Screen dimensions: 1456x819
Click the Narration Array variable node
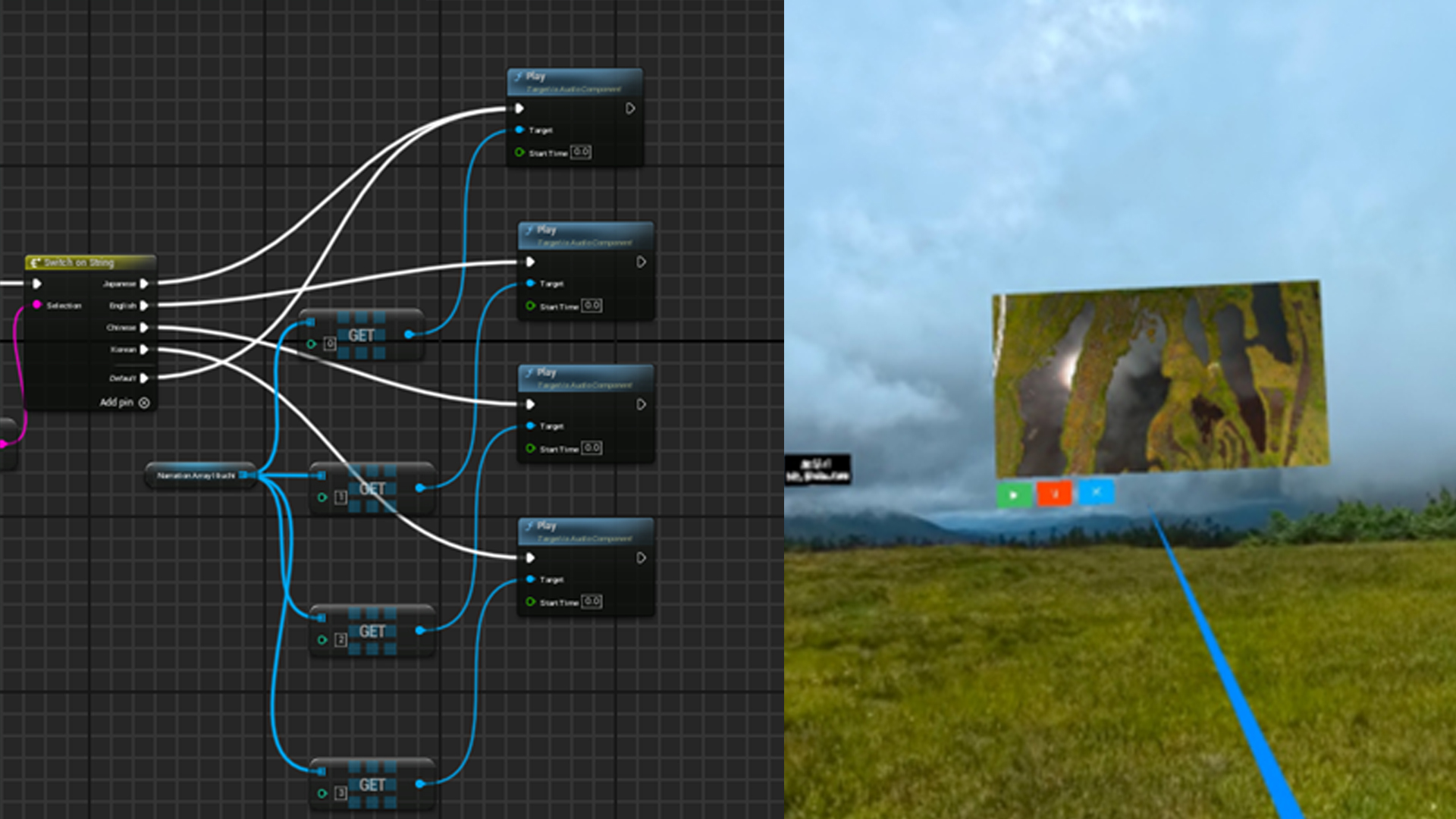click(196, 475)
